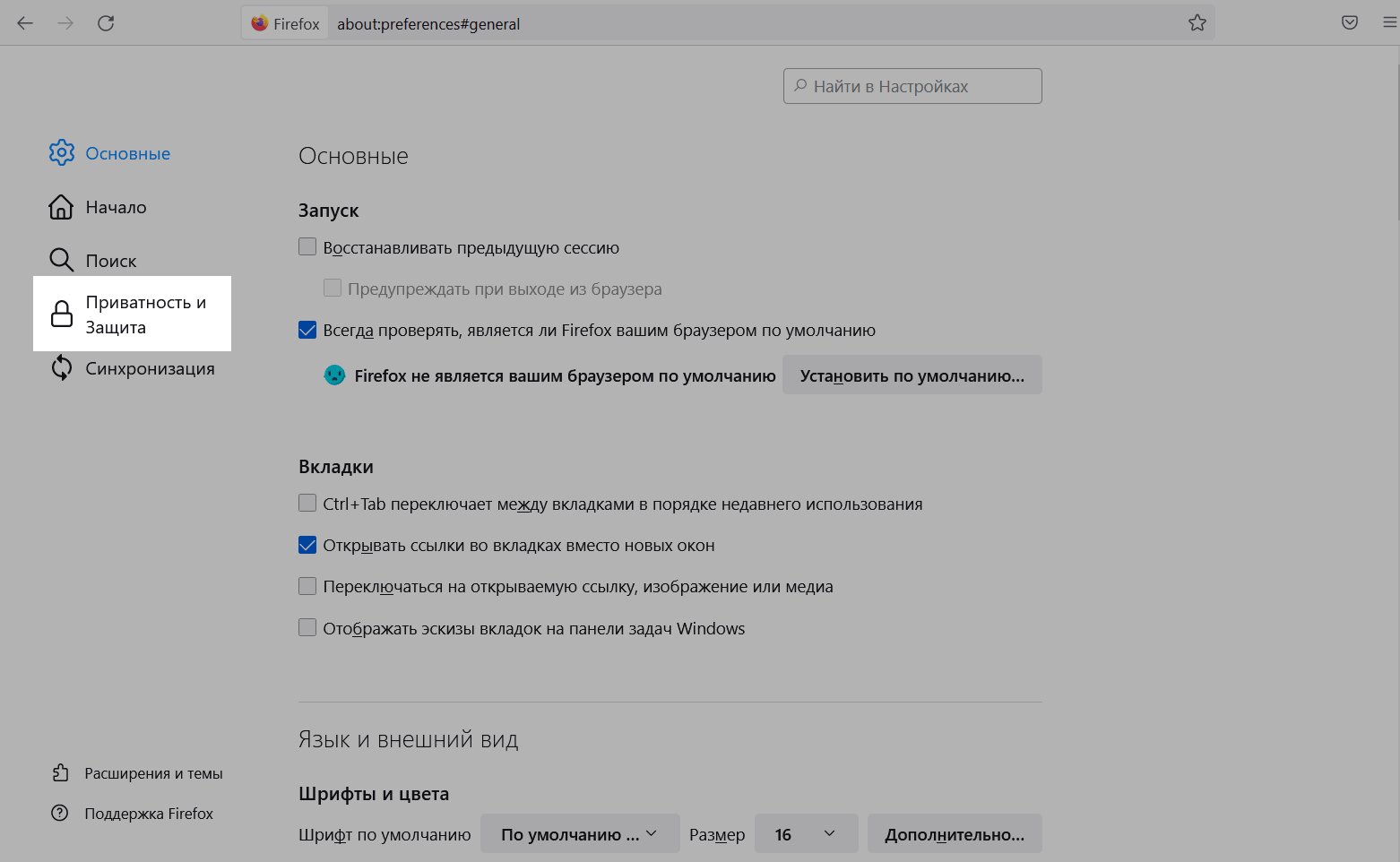Enable Ctrl+Tab recent order switching checkbox
Image resolution: width=1400 pixels, height=862 pixels.
click(307, 504)
